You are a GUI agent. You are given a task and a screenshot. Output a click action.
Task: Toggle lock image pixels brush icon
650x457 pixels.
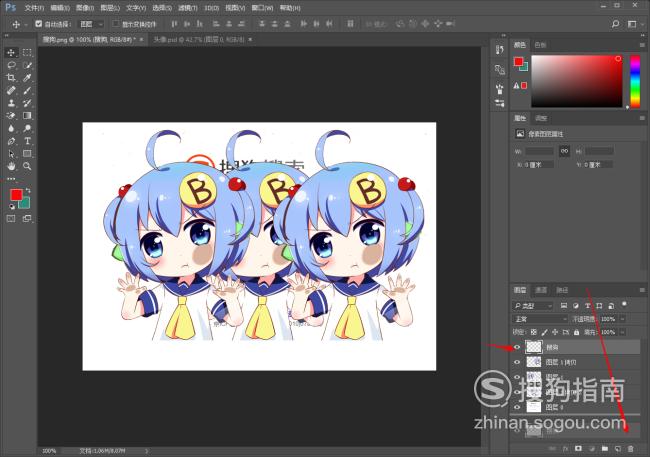(544, 332)
